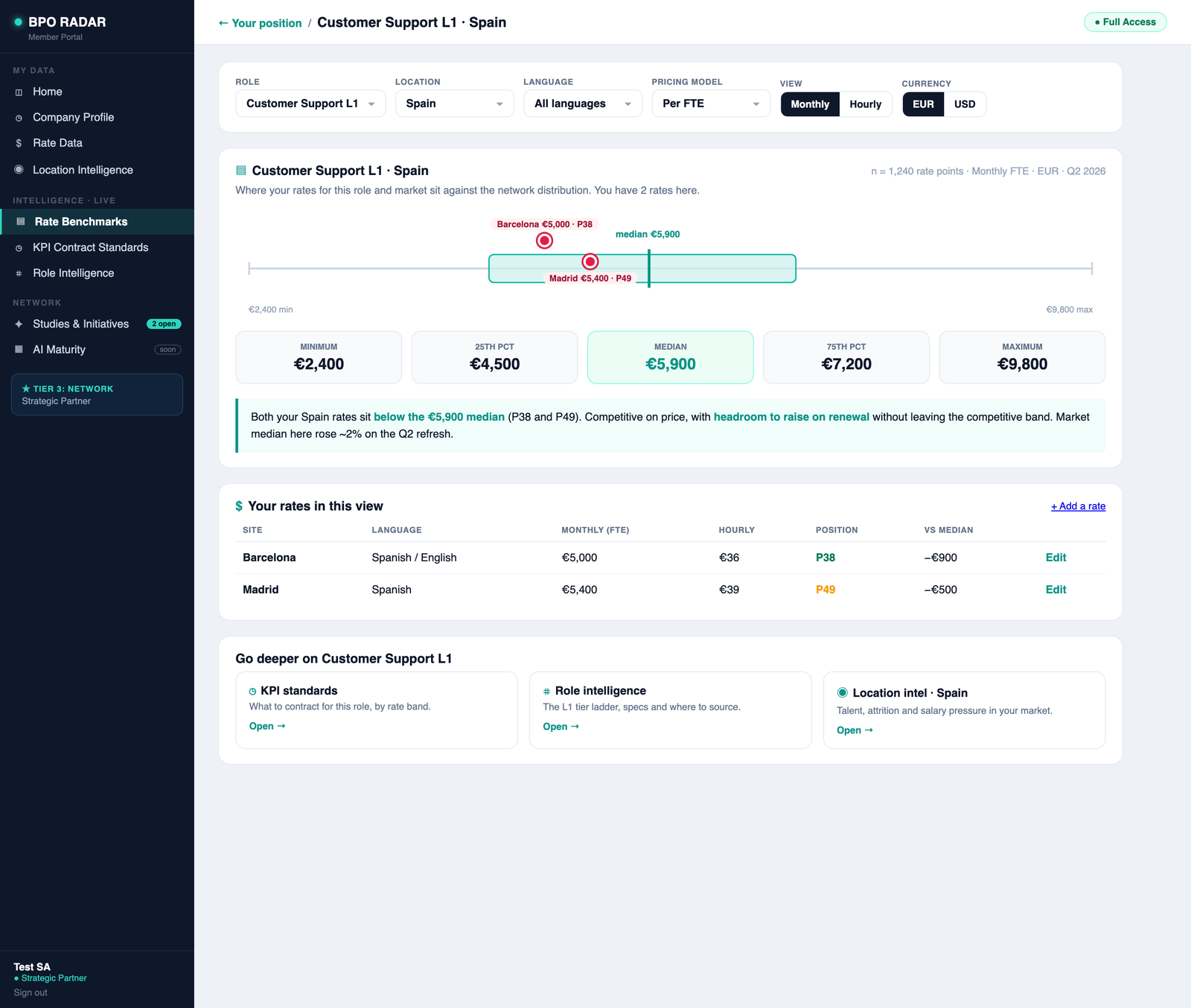Click the BPO Radar logo dot

pyautogui.click(x=18, y=22)
